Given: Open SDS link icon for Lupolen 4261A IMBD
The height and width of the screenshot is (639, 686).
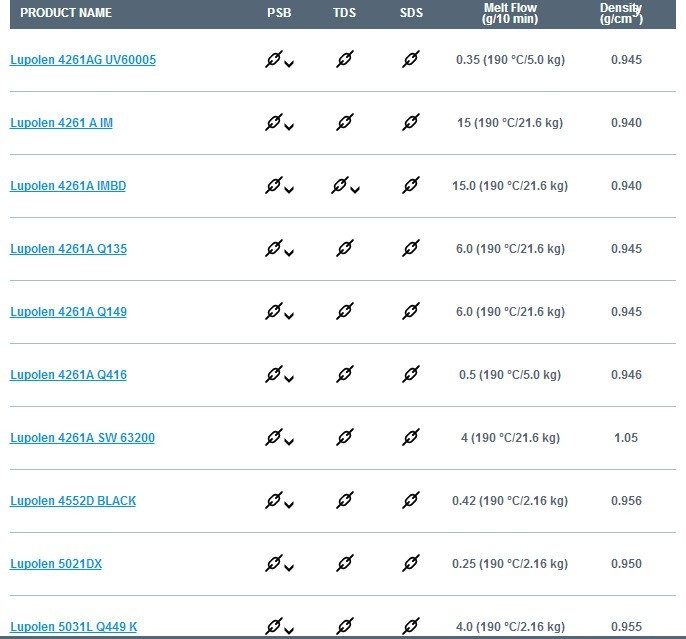Looking at the screenshot, I should point(411,185).
